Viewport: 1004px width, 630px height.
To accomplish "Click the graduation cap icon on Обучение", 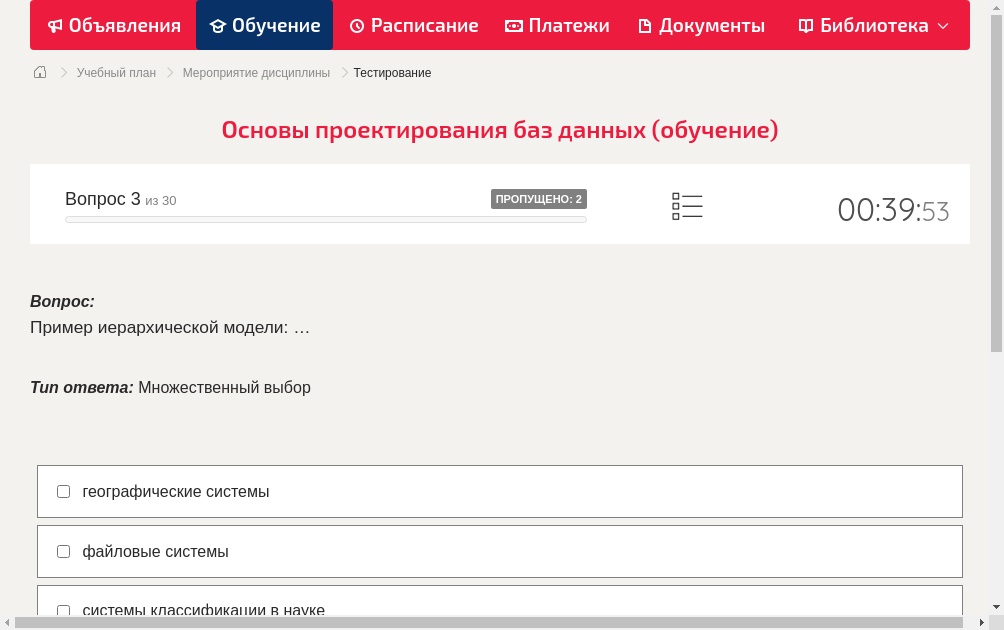I will (x=219, y=25).
